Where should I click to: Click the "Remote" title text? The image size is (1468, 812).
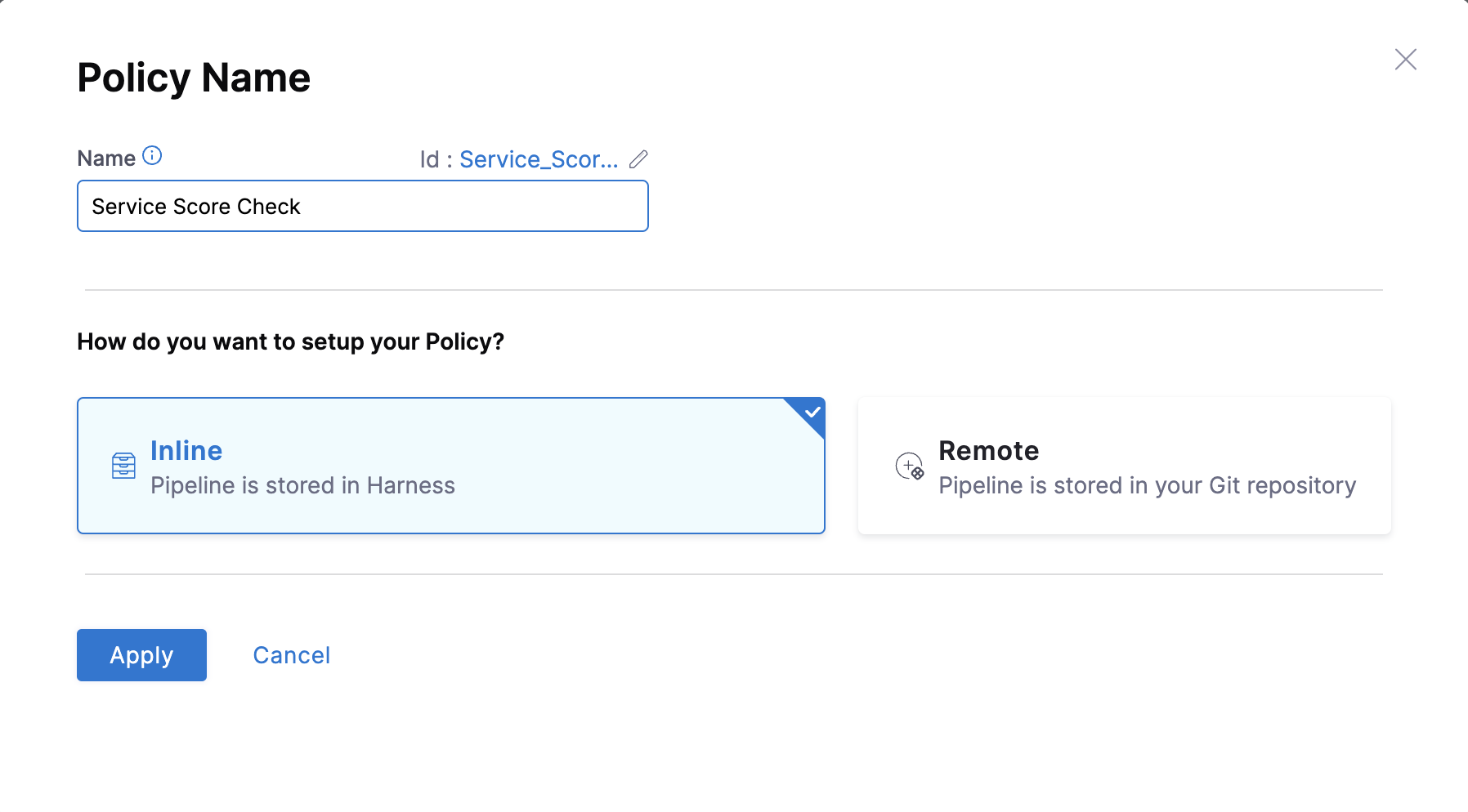coord(988,451)
